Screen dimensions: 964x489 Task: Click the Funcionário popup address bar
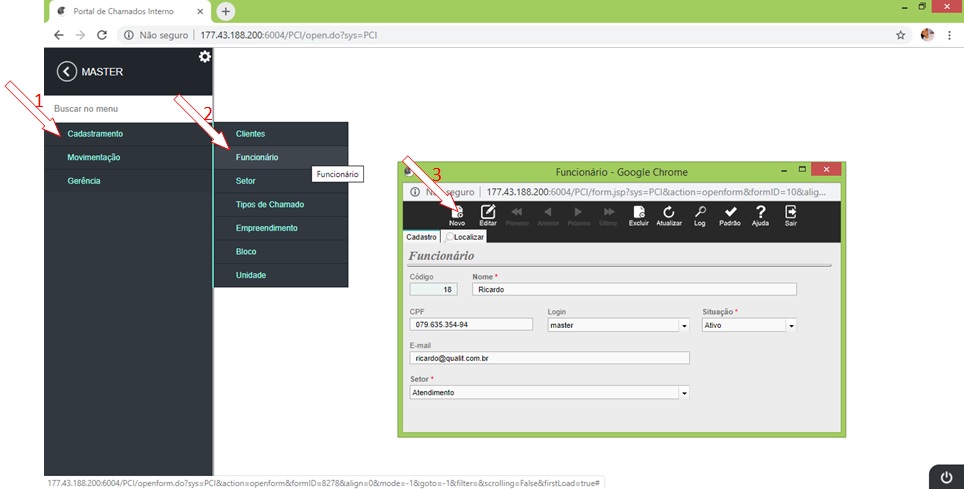(x=622, y=192)
